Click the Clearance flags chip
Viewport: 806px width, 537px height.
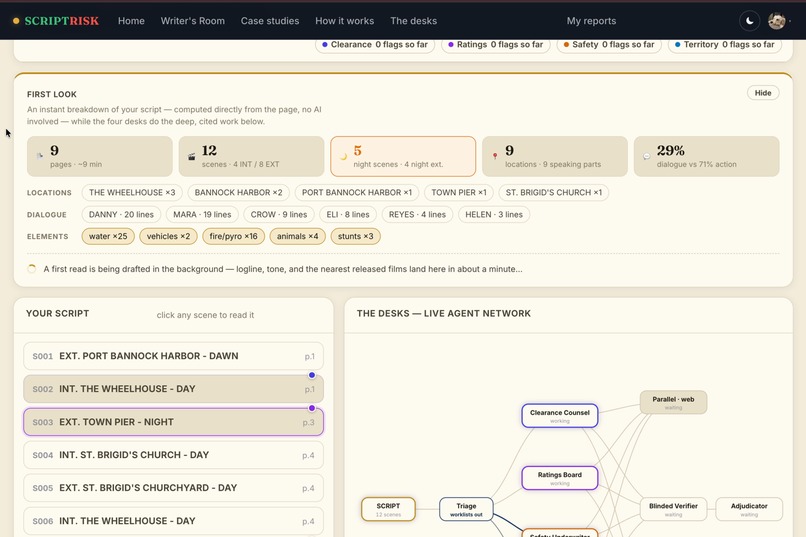click(x=375, y=45)
